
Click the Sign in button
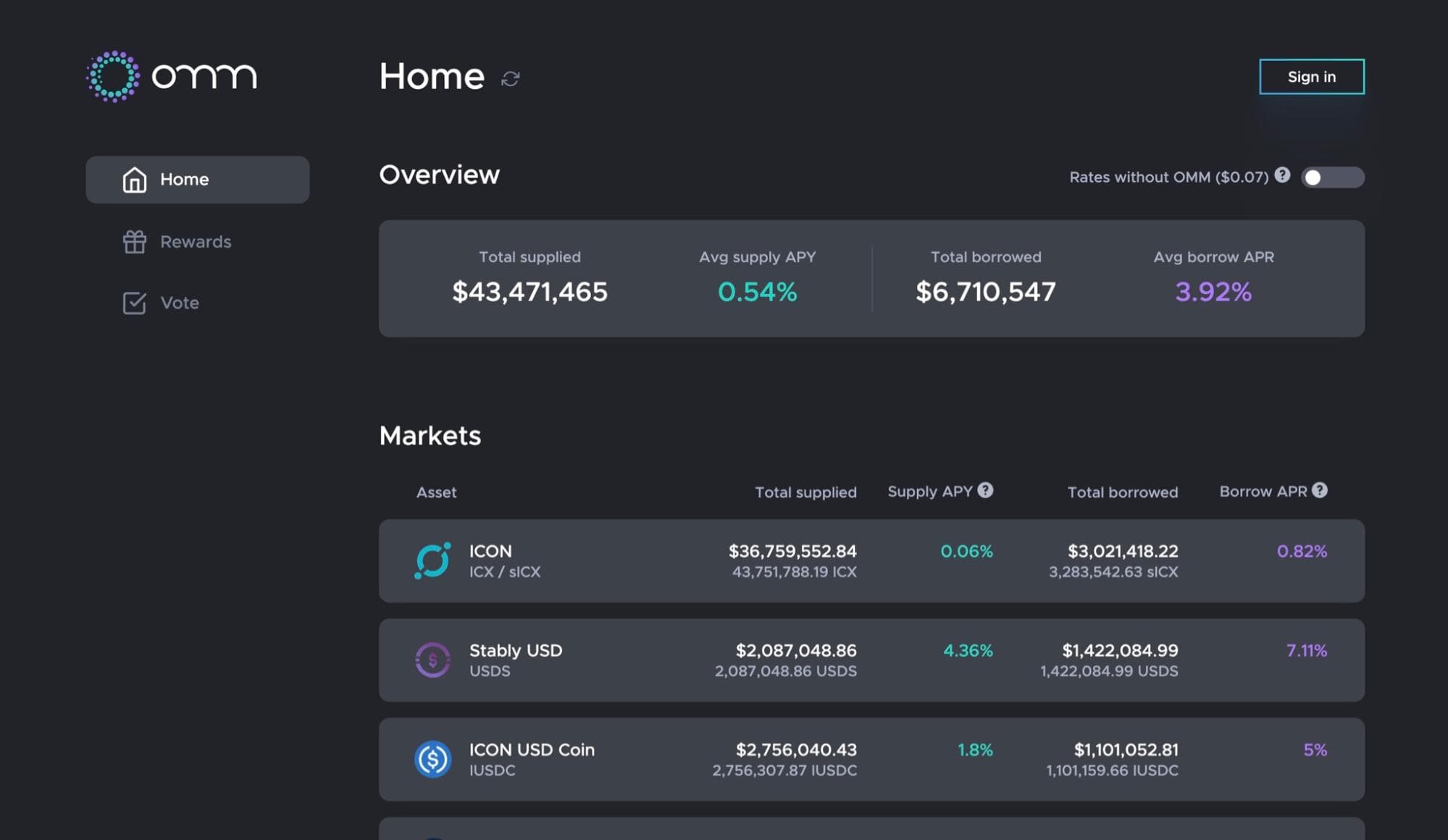click(1311, 77)
